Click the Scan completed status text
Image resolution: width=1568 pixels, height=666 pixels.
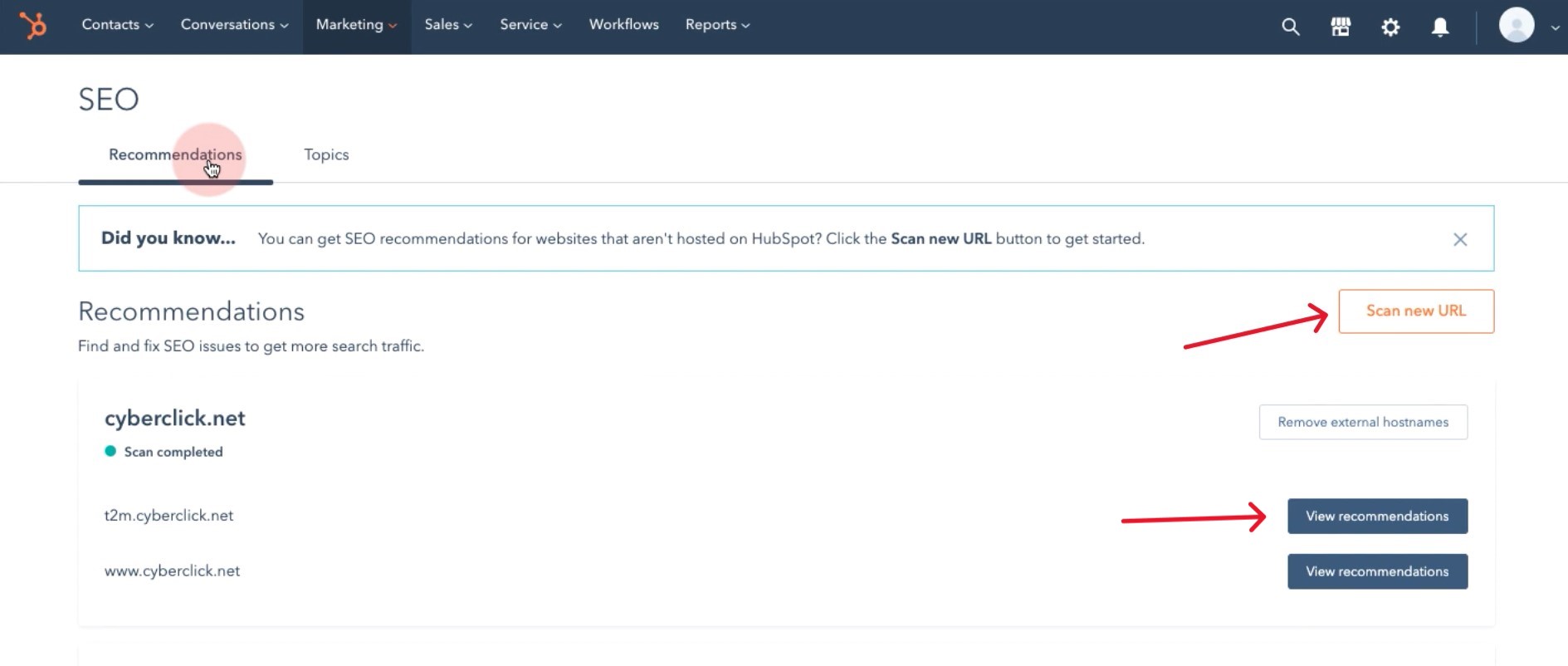click(x=173, y=452)
